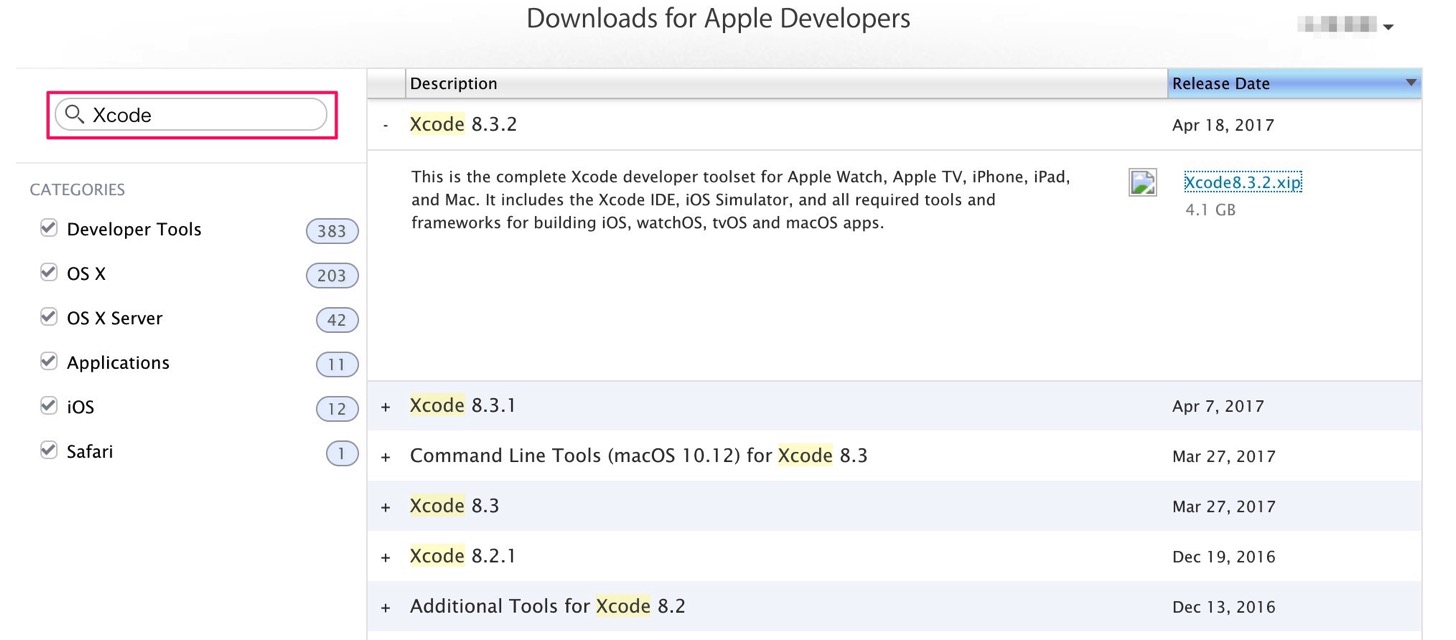Uncheck the Safari category checkbox
Image resolution: width=1456 pixels, height=640 pixels.
48,450
